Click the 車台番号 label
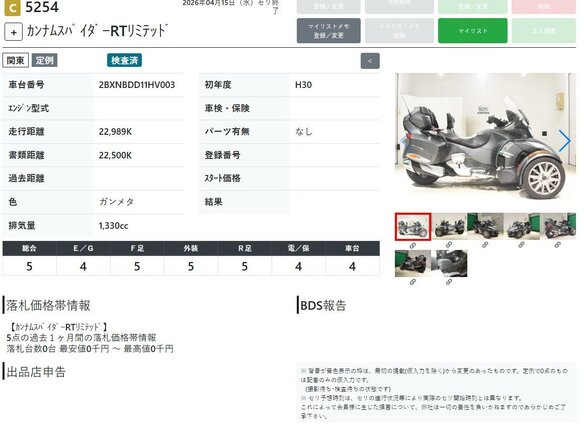Viewport: 584px width, 438px height. click(26, 85)
